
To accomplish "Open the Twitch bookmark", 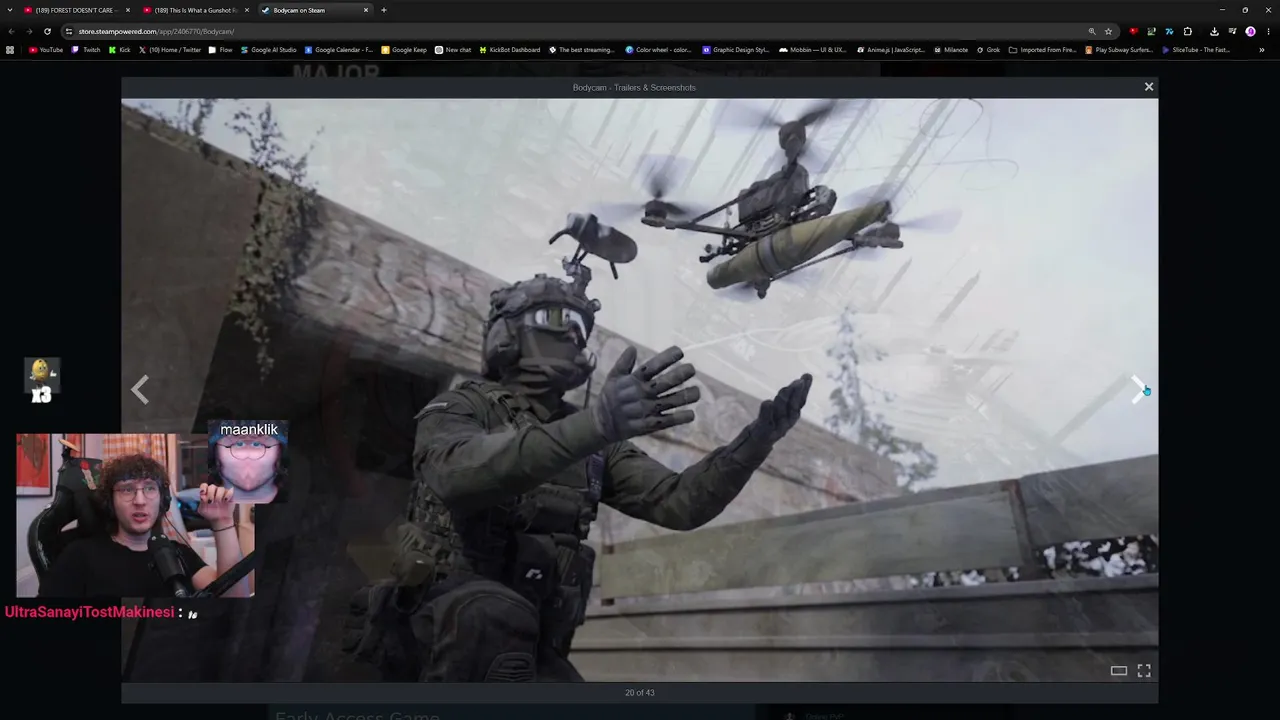I will tap(86, 50).
